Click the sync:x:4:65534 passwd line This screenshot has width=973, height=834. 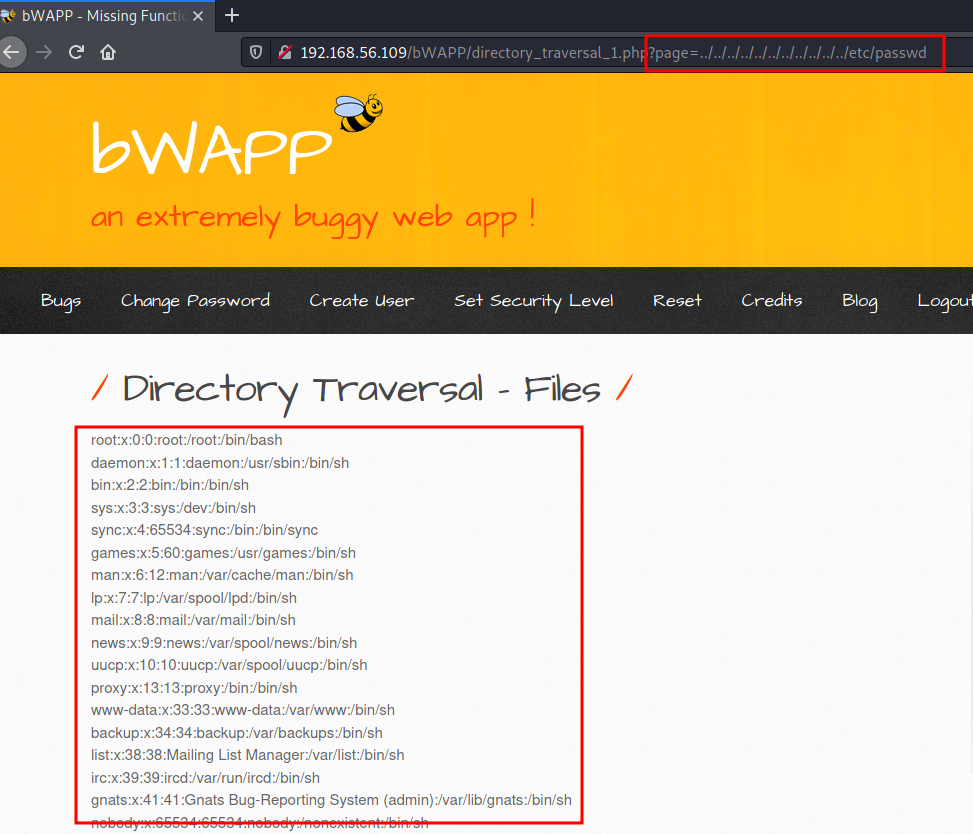coord(204,531)
